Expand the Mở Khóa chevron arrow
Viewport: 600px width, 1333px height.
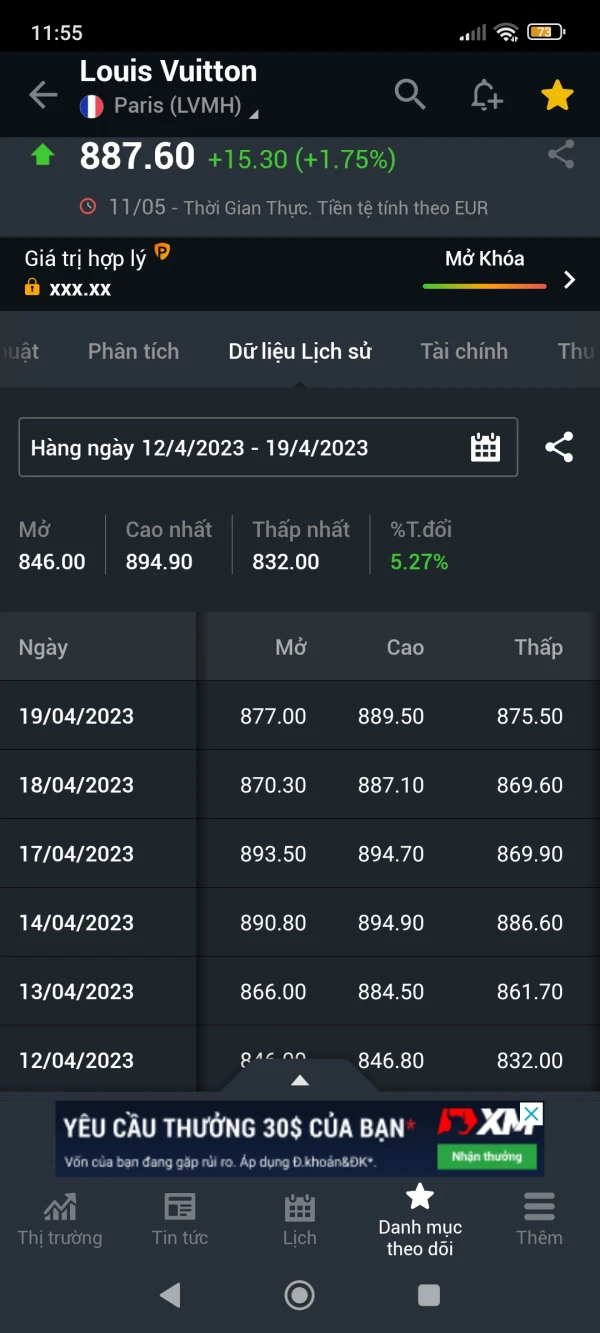click(x=569, y=279)
